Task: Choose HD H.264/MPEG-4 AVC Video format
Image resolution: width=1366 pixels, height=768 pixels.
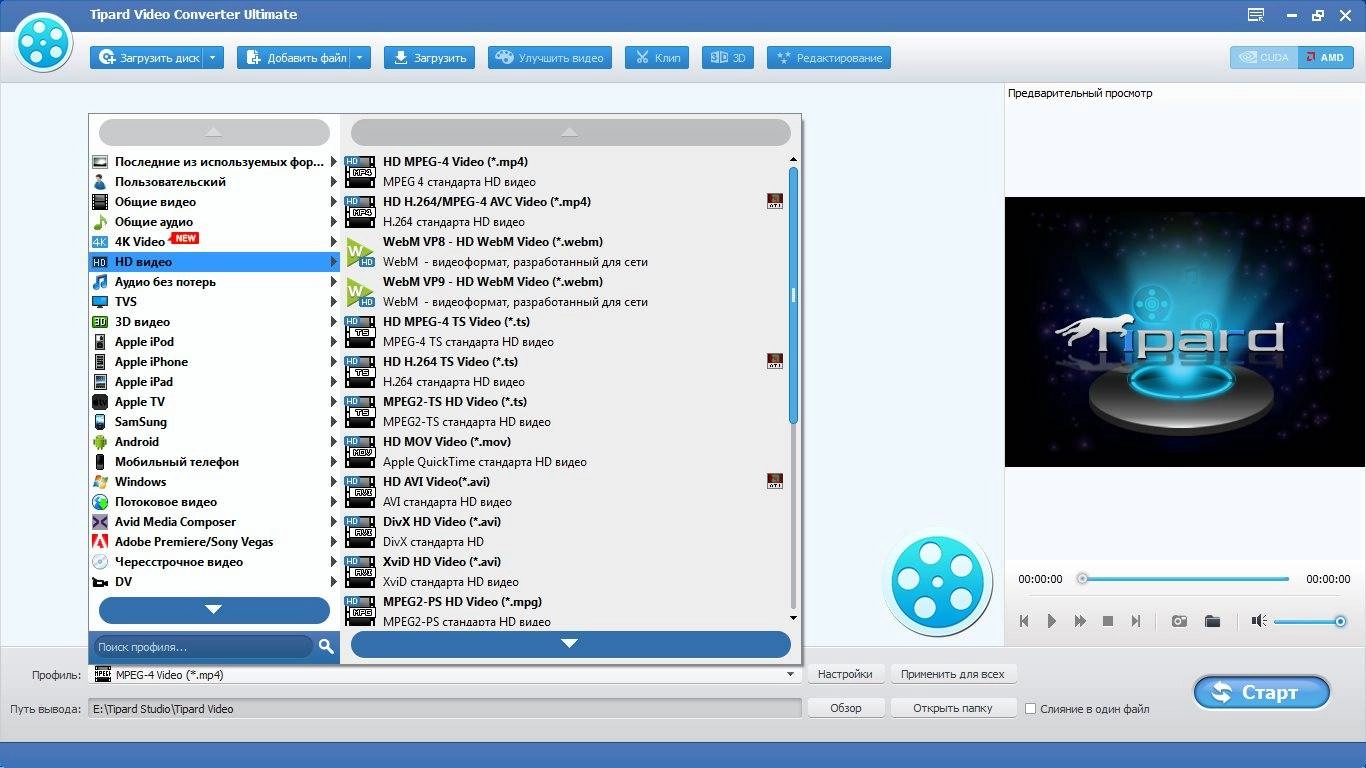Action: pos(565,211)
